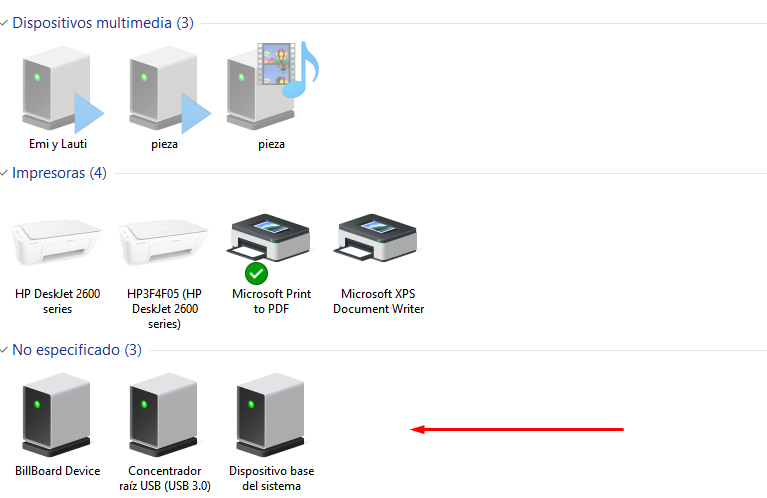Screen dimensions: 767x498
Task: Select the Emi y Lauti media device icon
Action: [62, 90]
